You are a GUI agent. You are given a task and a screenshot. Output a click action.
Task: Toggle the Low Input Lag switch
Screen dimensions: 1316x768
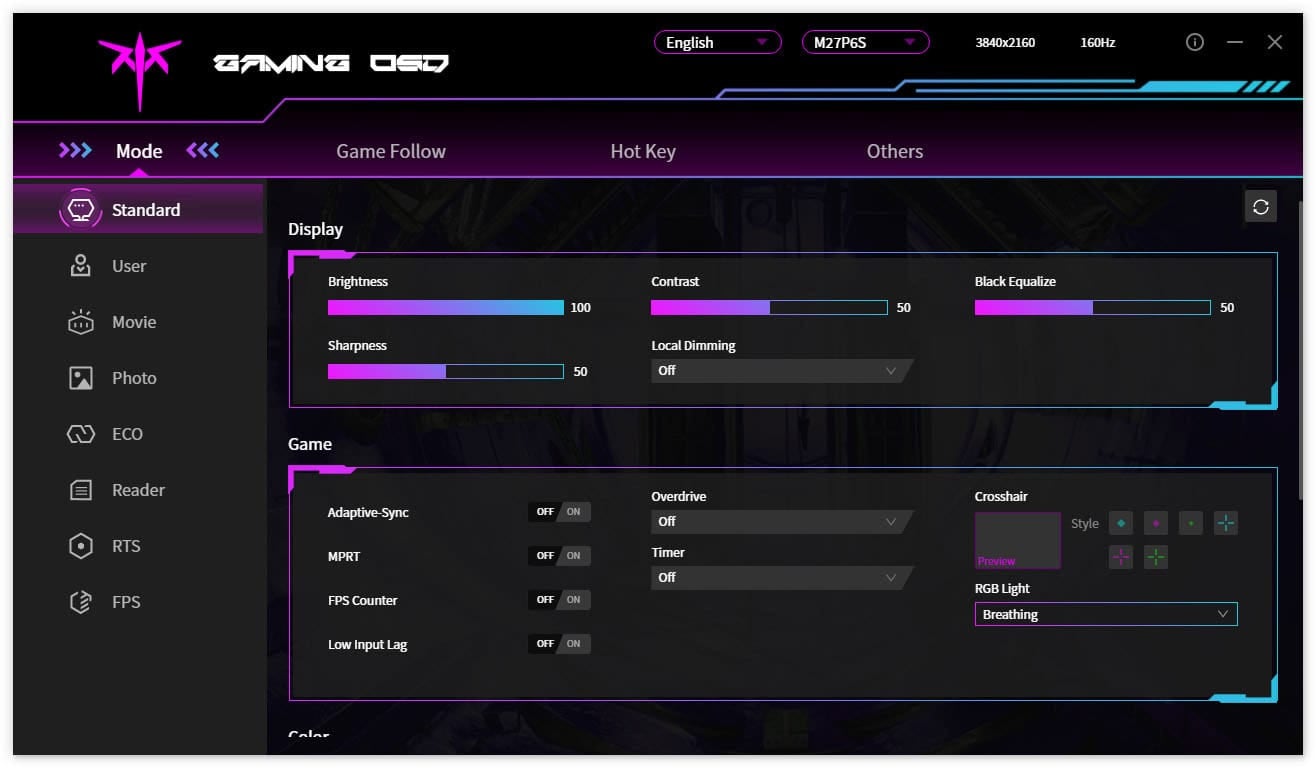pos(559,644)
